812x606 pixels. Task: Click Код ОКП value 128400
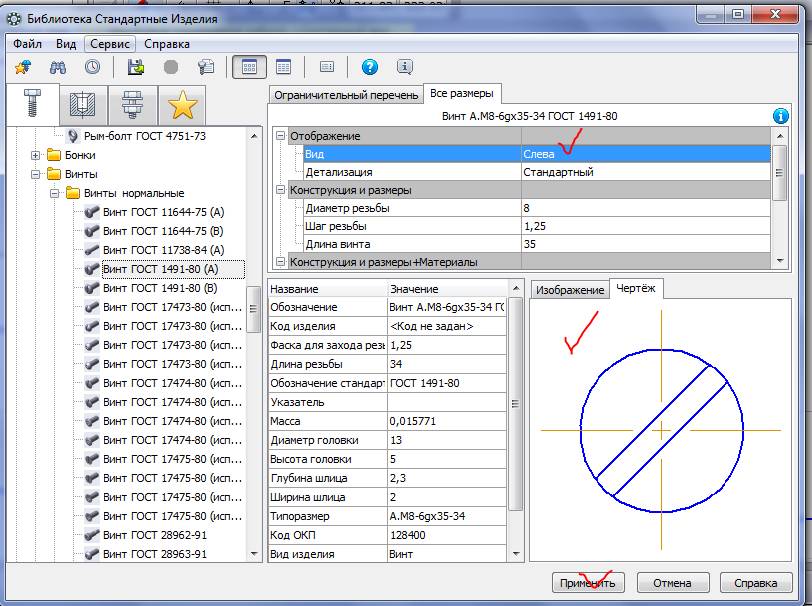click(x=447, y=535)
